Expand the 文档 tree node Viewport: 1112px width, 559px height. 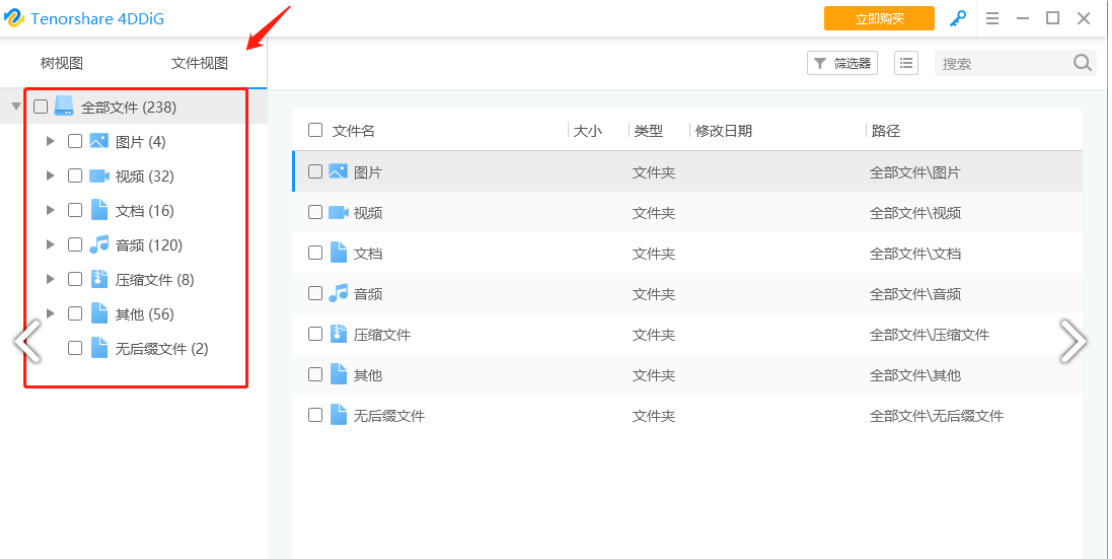point(50,210)
